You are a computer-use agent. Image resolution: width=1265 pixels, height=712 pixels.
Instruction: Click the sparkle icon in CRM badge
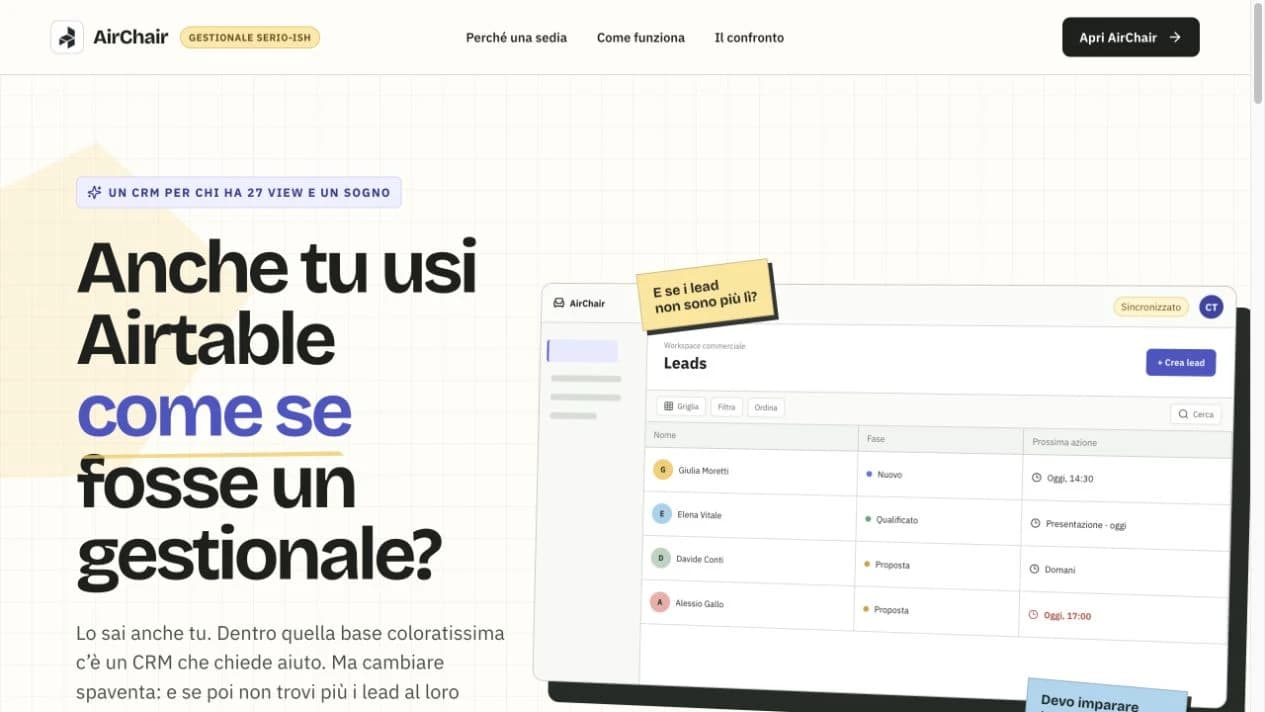tap(95, 192)
